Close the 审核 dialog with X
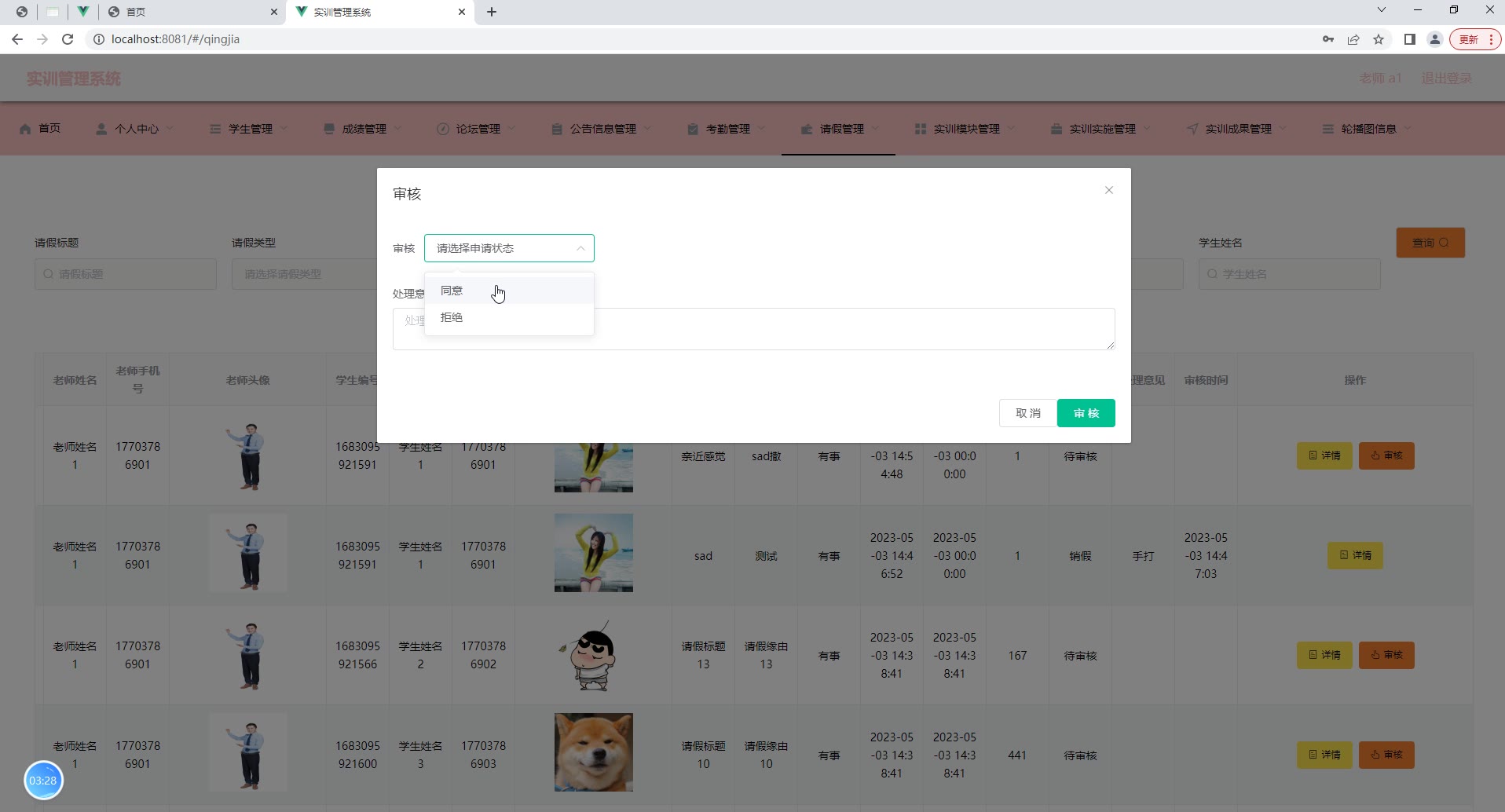The width and height of the screenshot is (1505, 812). point(1109,190)
